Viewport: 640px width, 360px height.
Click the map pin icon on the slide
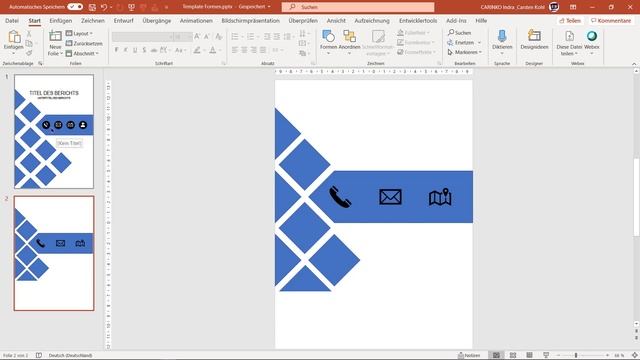point(440,197)
